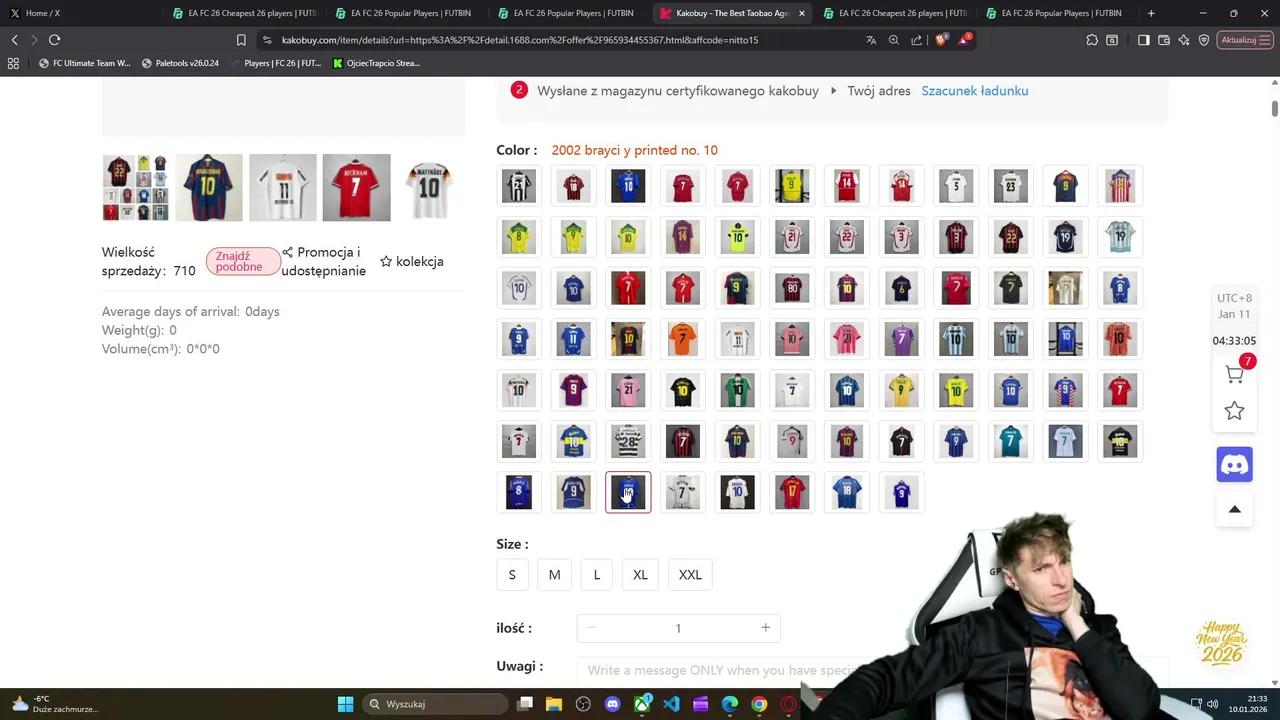Open the taskbar volume icon
Screen dimensions: 1280x720
(x=1212, y=704)
